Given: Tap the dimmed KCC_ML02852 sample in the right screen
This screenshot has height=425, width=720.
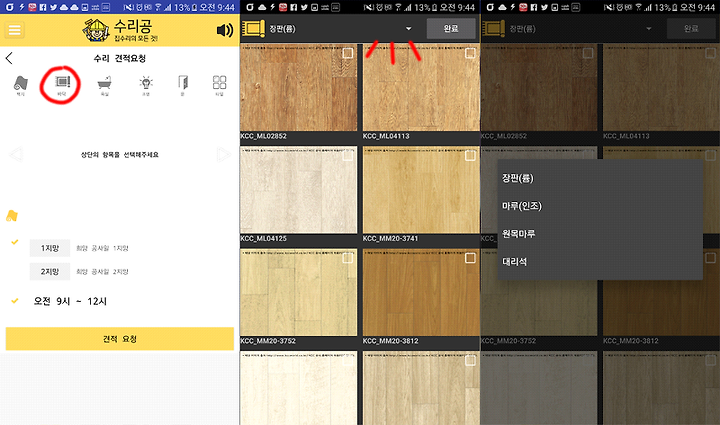Looking at the screenshot, I should (x=539, y=87).
